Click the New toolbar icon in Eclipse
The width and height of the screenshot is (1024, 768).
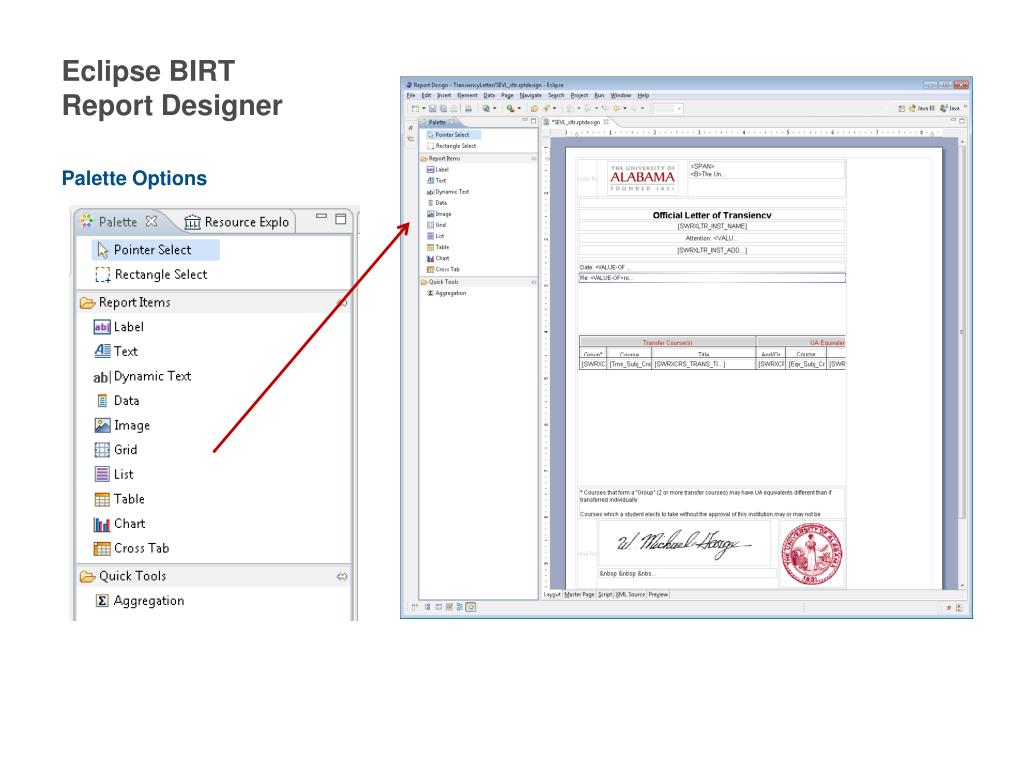point(415,108)
